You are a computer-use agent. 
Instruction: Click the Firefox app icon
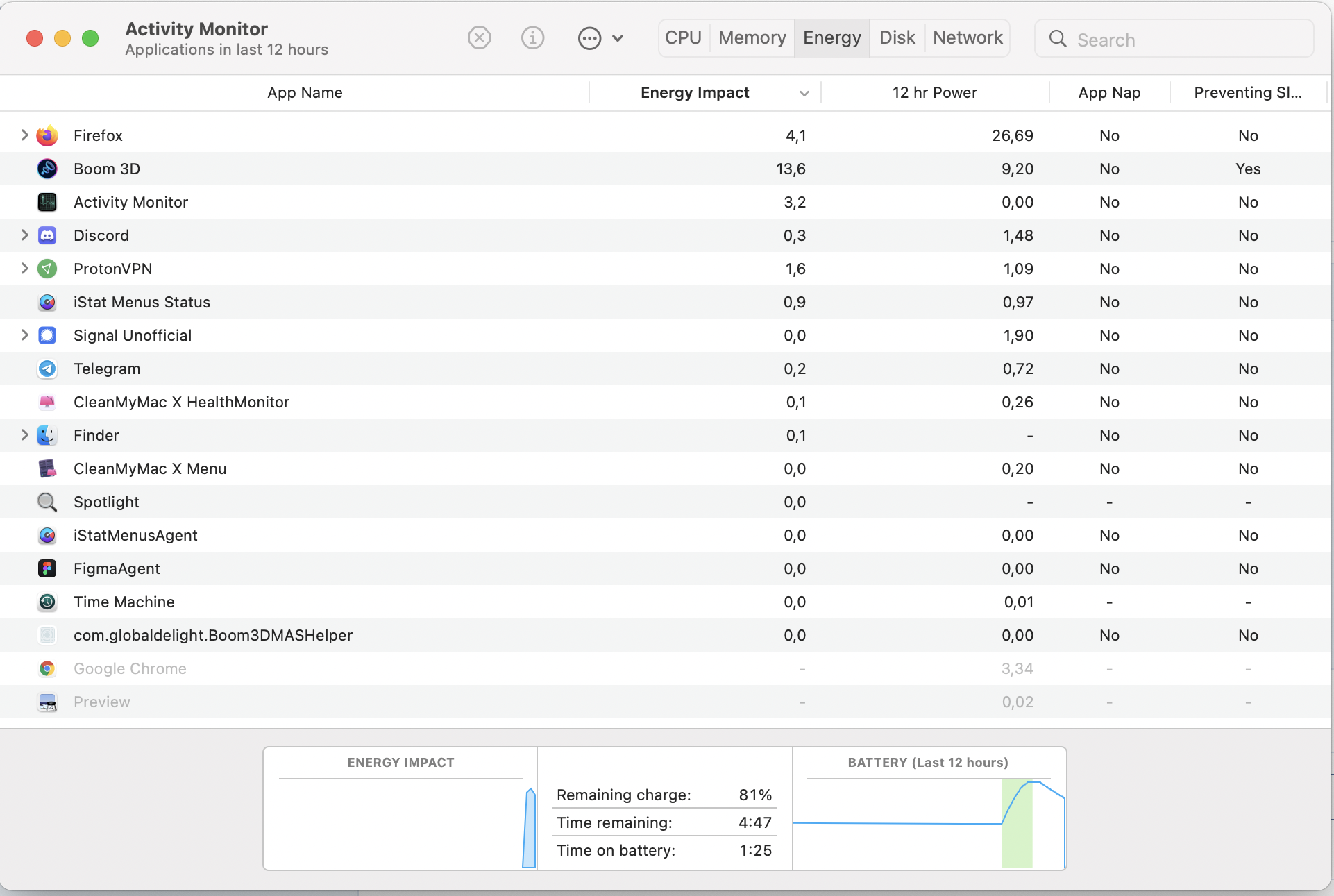pos(47,135)
